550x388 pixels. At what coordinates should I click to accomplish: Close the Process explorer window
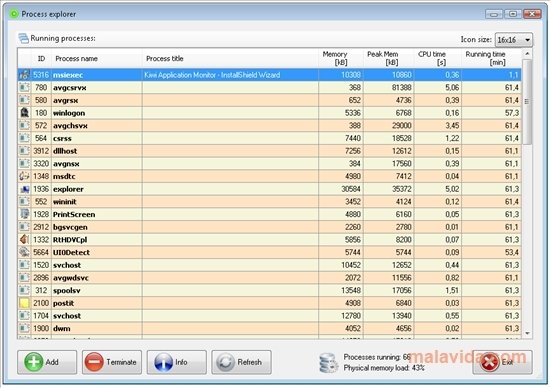[x=532, y=14]
